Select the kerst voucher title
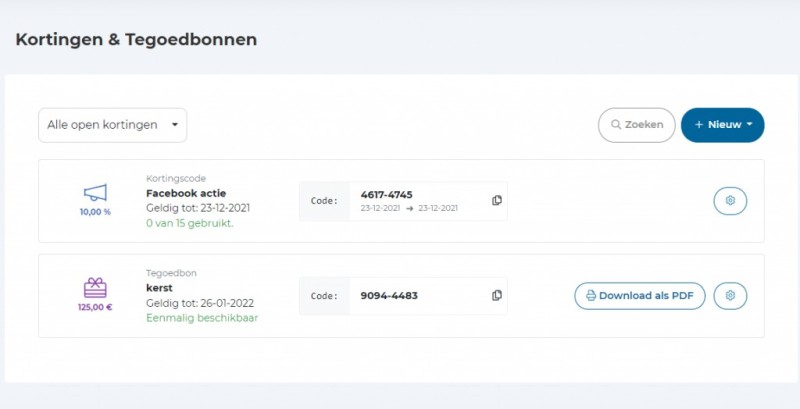The width and height of the screenshot is (800, 409). [158, 289]
